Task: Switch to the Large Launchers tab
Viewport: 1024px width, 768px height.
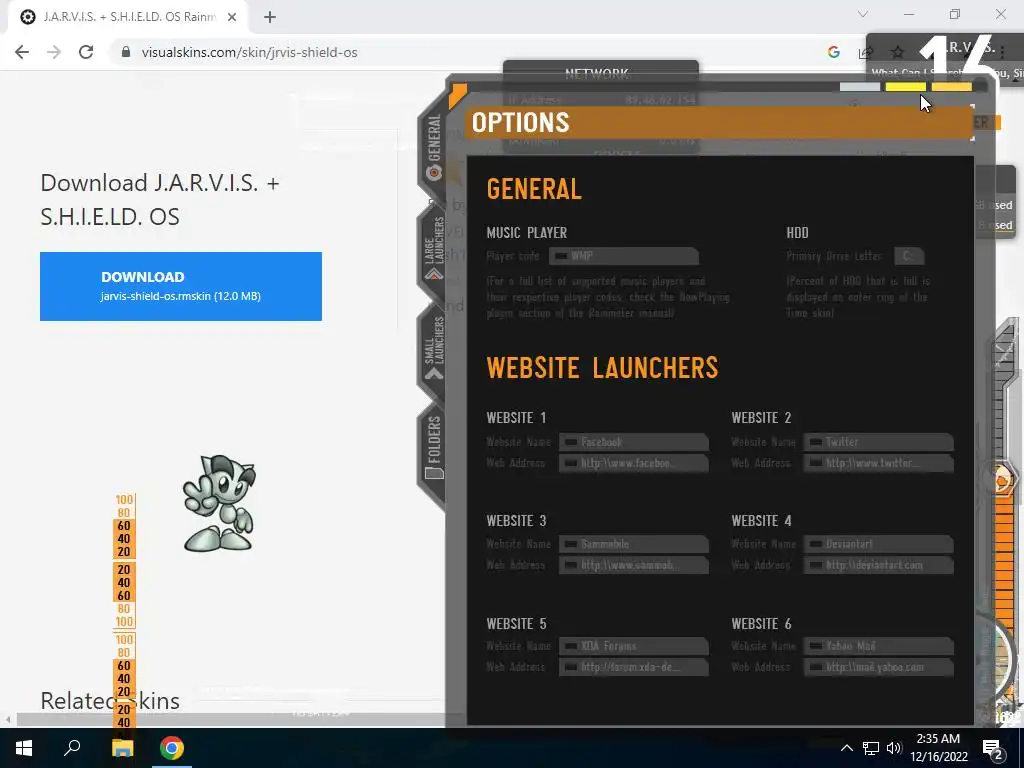Action: [434, 249]
